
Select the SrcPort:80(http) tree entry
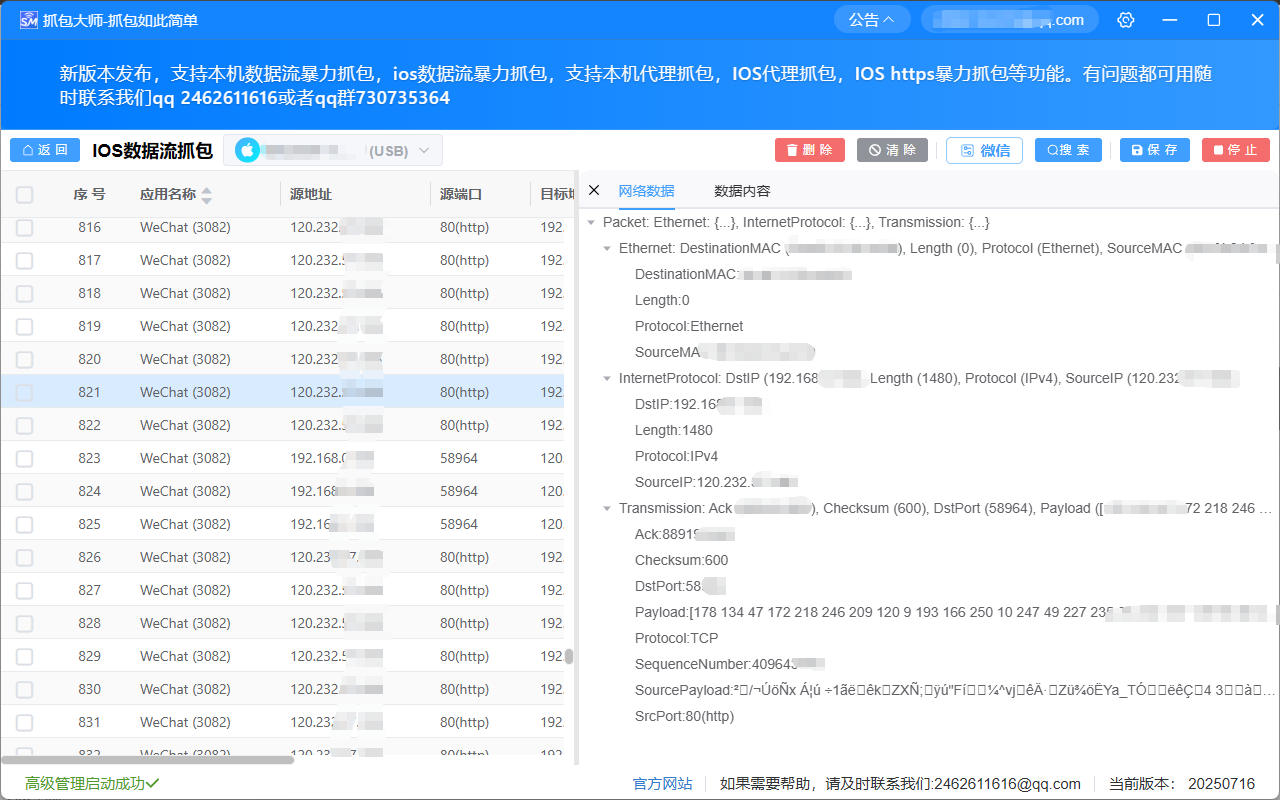point(684,716)
